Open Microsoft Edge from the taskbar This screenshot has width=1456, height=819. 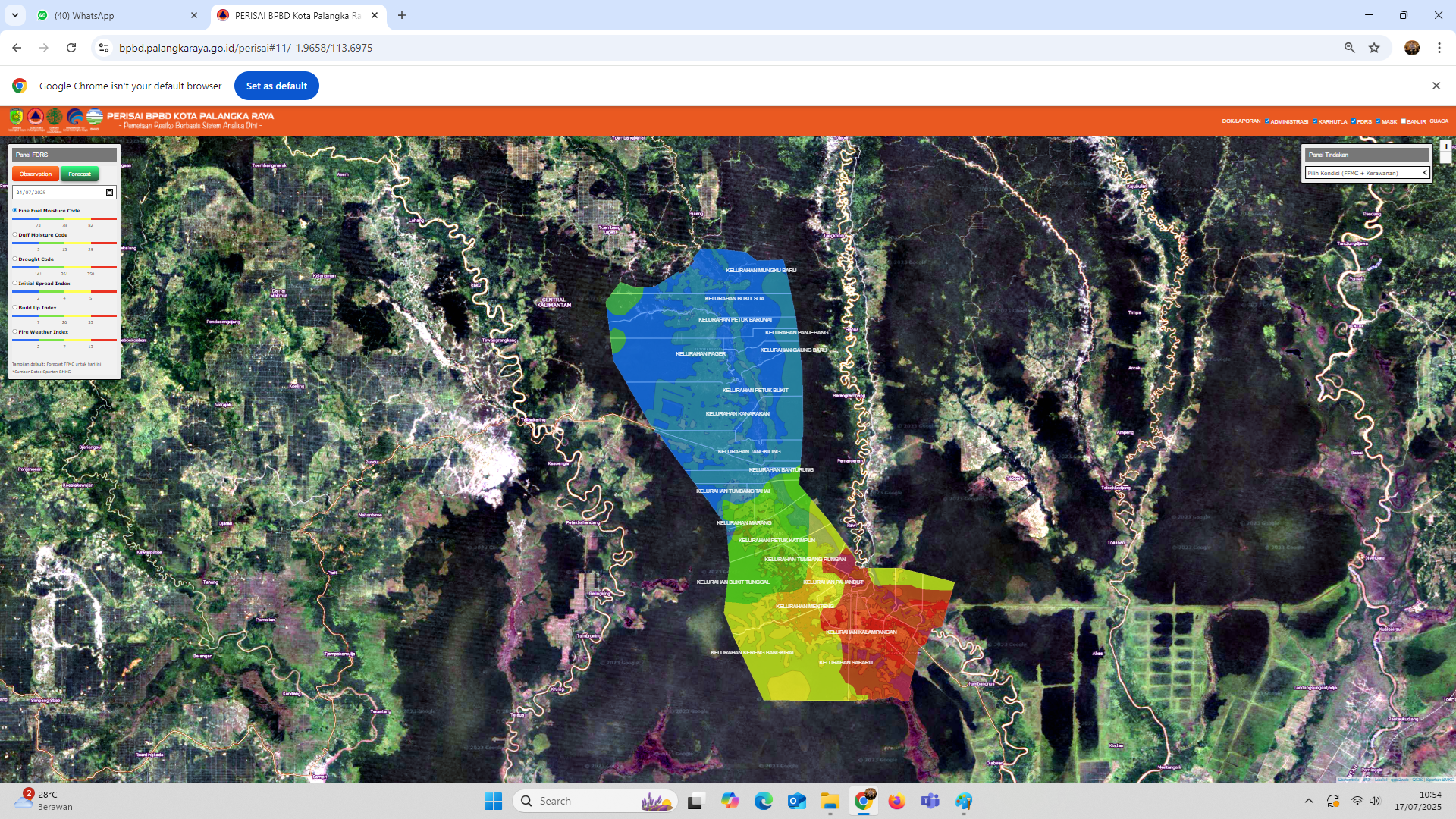pos(763,801)
